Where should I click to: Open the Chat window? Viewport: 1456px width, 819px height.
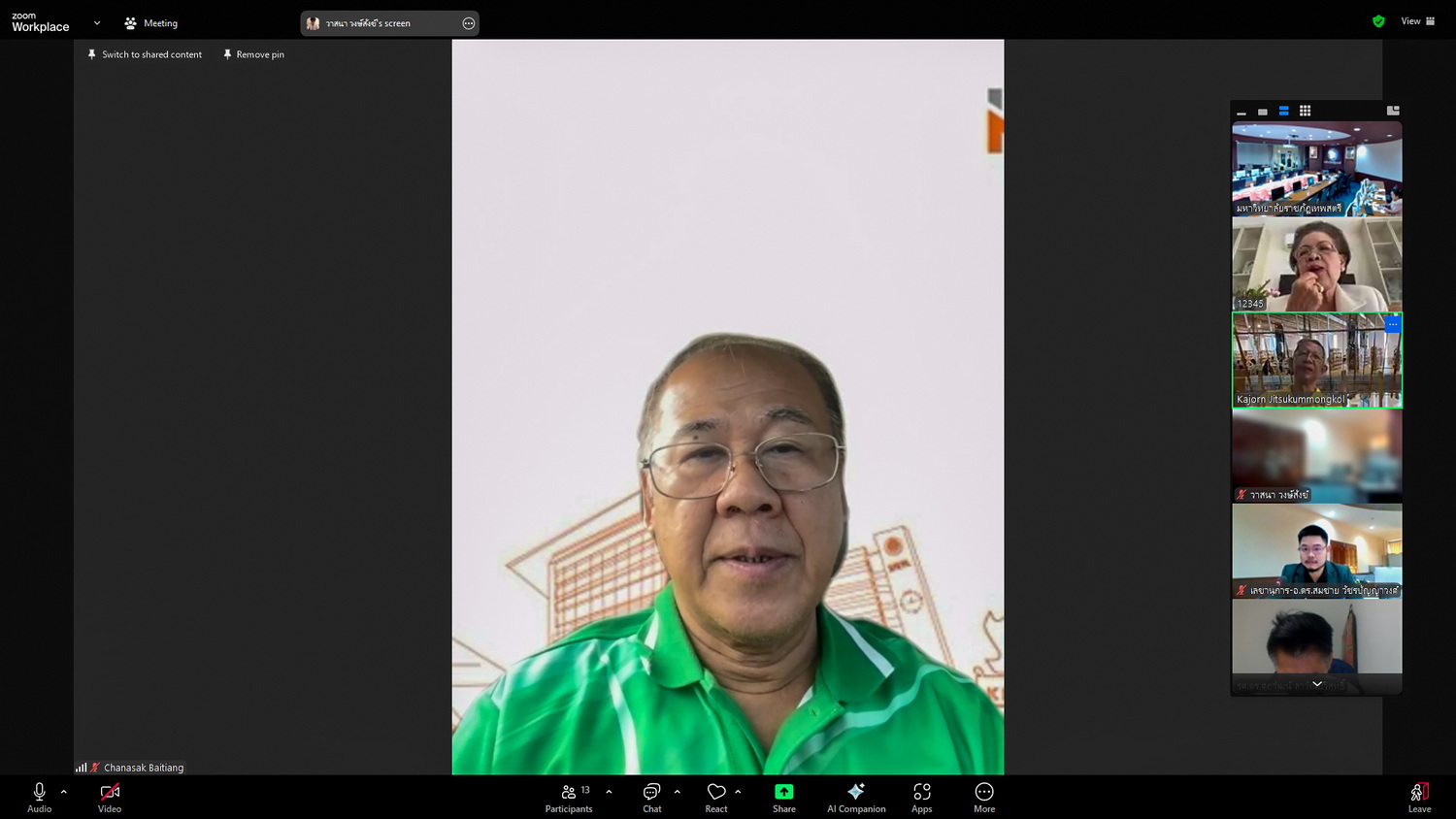[651, 798]
